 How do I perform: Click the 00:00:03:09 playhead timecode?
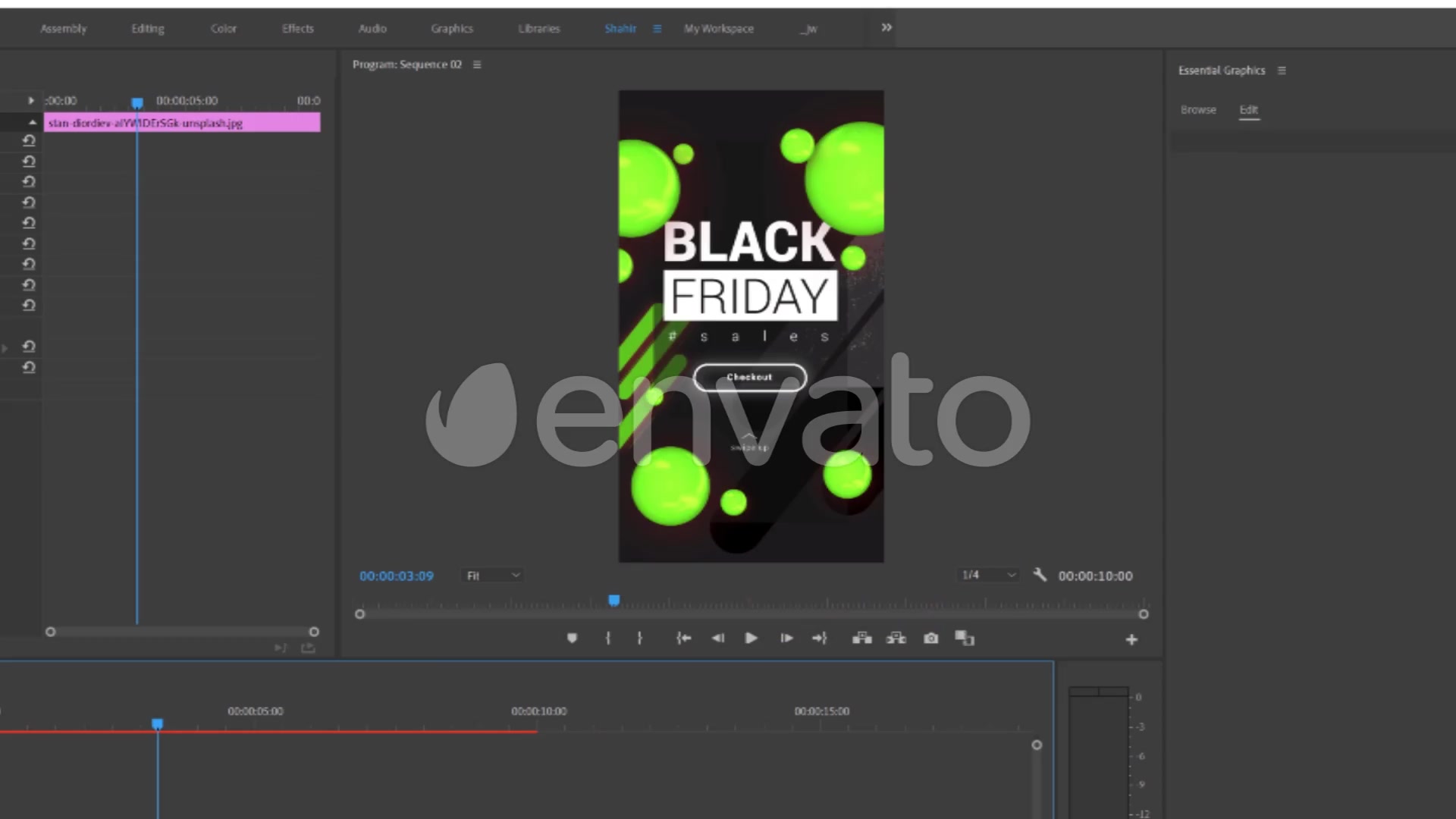click(397, 576)
